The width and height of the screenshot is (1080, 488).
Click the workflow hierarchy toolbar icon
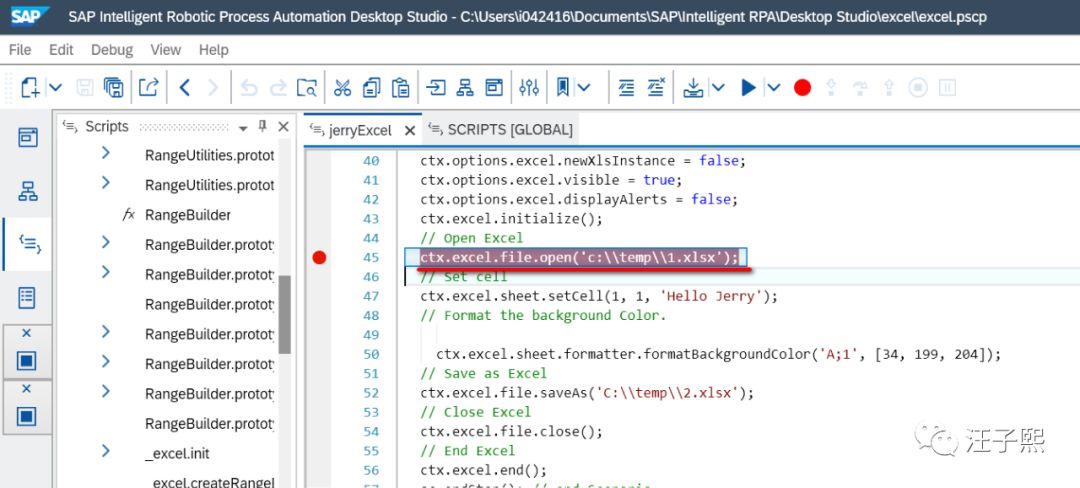click(x=466, y=87)
